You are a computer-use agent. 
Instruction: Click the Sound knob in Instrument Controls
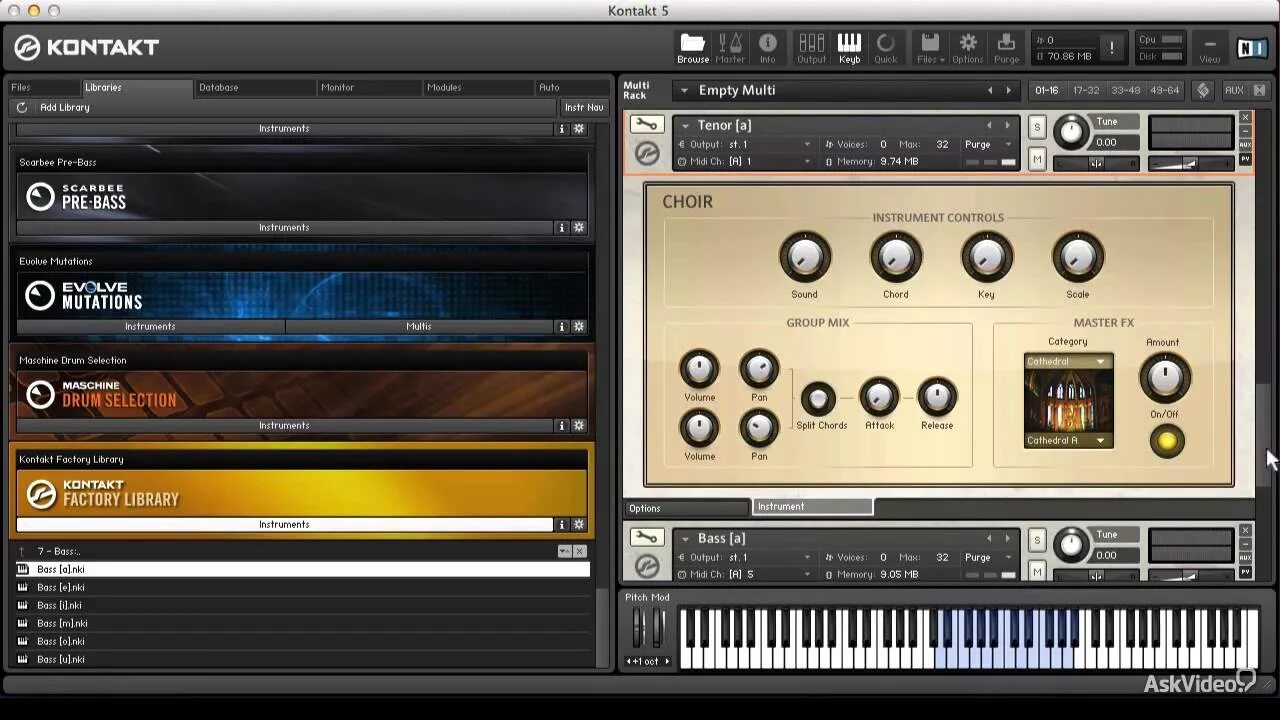[x=804, y=257]
